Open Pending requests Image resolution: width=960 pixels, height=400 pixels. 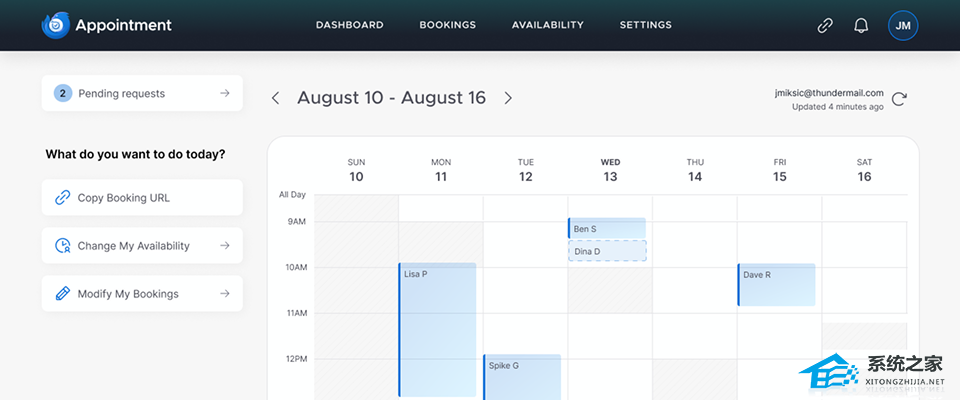click(x=142, y=93)
